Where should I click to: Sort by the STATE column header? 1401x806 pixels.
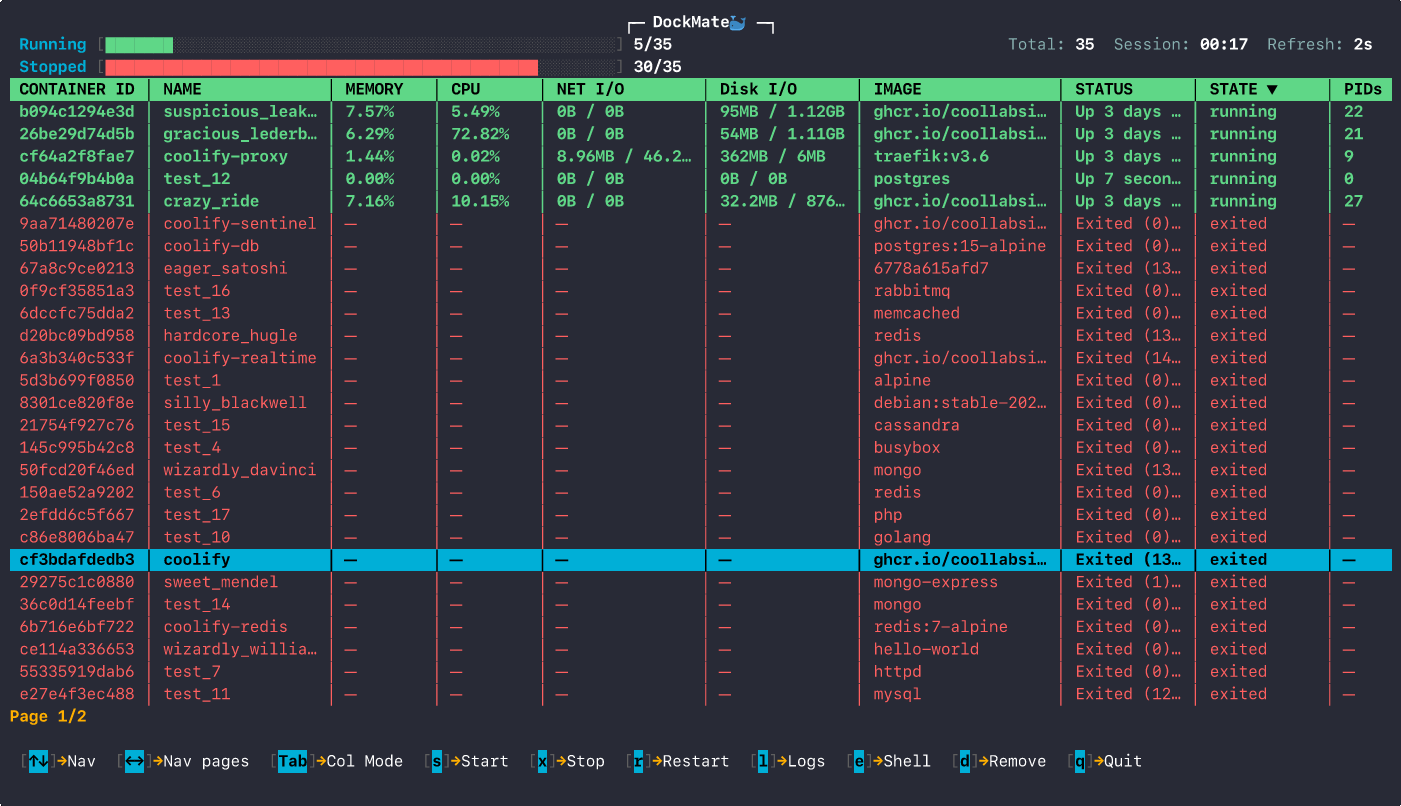pyautogui.click(x=1243, y=89)
